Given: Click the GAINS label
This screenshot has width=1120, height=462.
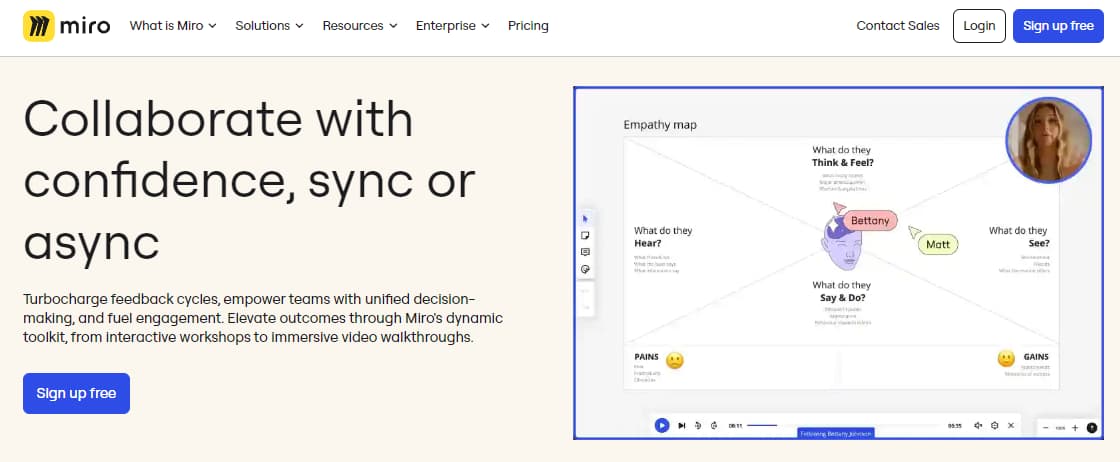Looking at the screenshot, I should coord(1036,356).
